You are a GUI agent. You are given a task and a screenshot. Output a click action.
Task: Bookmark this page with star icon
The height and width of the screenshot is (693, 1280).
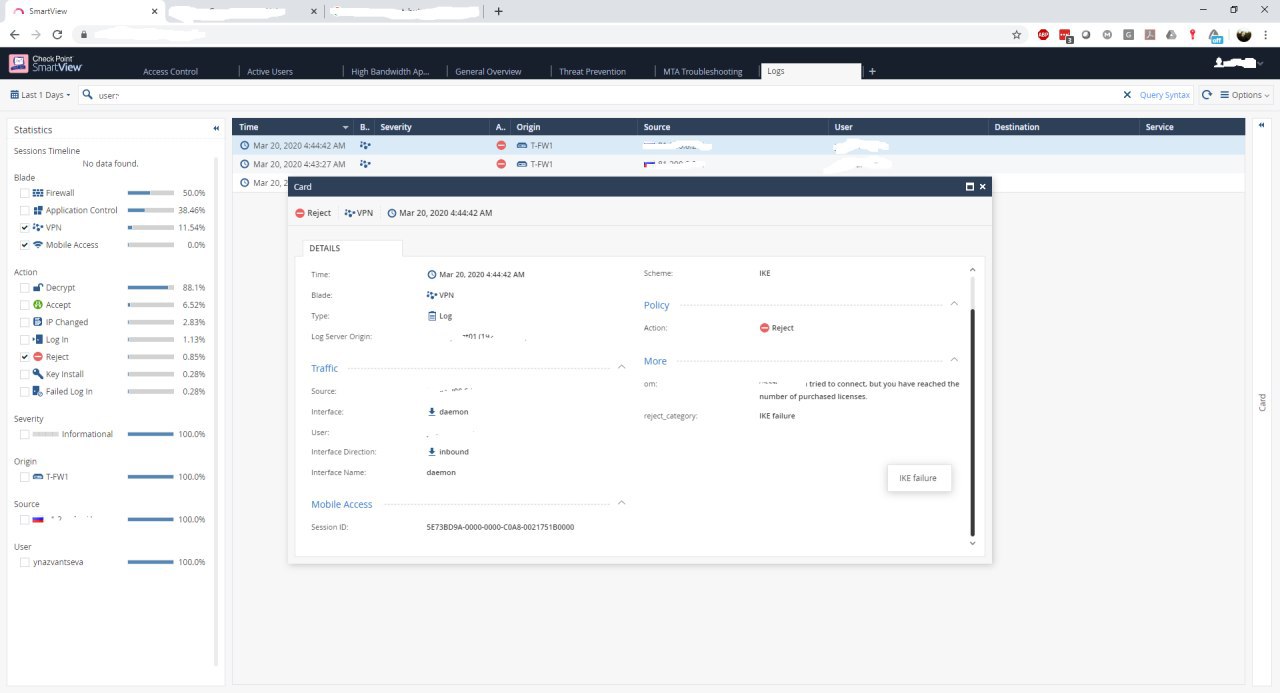pos(1017,34)
